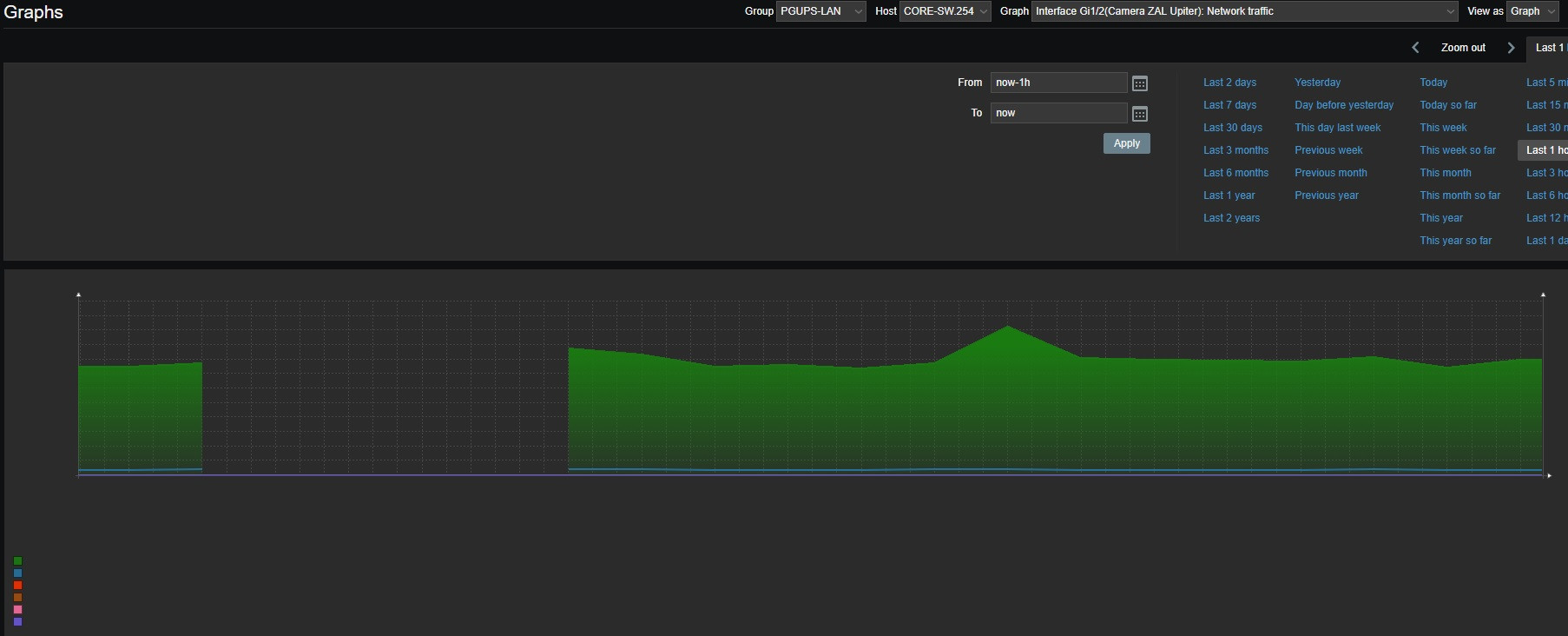The width and height of the screenshot is (1568, 636).
Task: Click the purple legend color square
Action: click(x=17, y=622)
